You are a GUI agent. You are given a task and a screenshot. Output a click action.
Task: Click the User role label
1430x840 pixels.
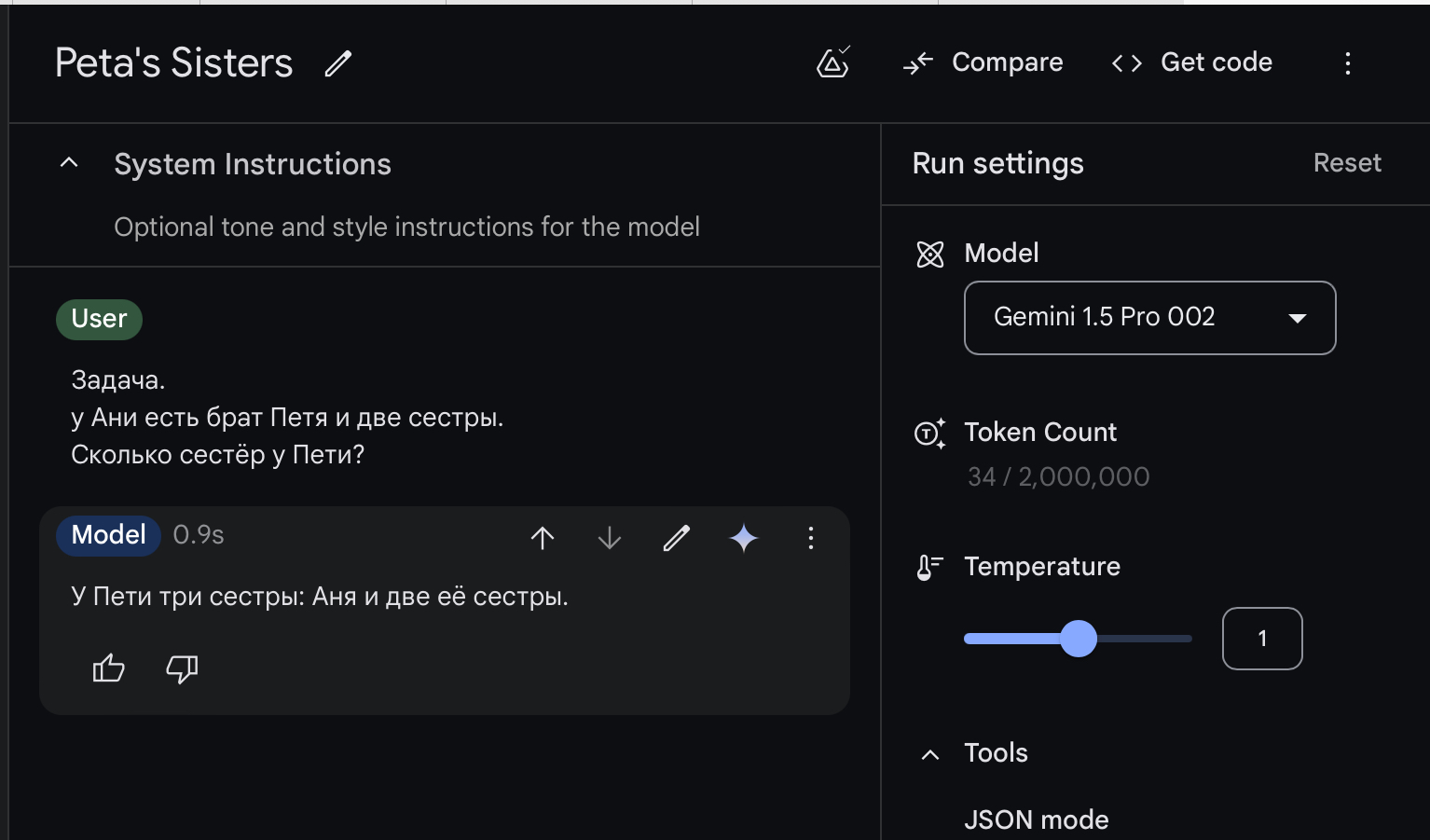[x=99, y=319]
